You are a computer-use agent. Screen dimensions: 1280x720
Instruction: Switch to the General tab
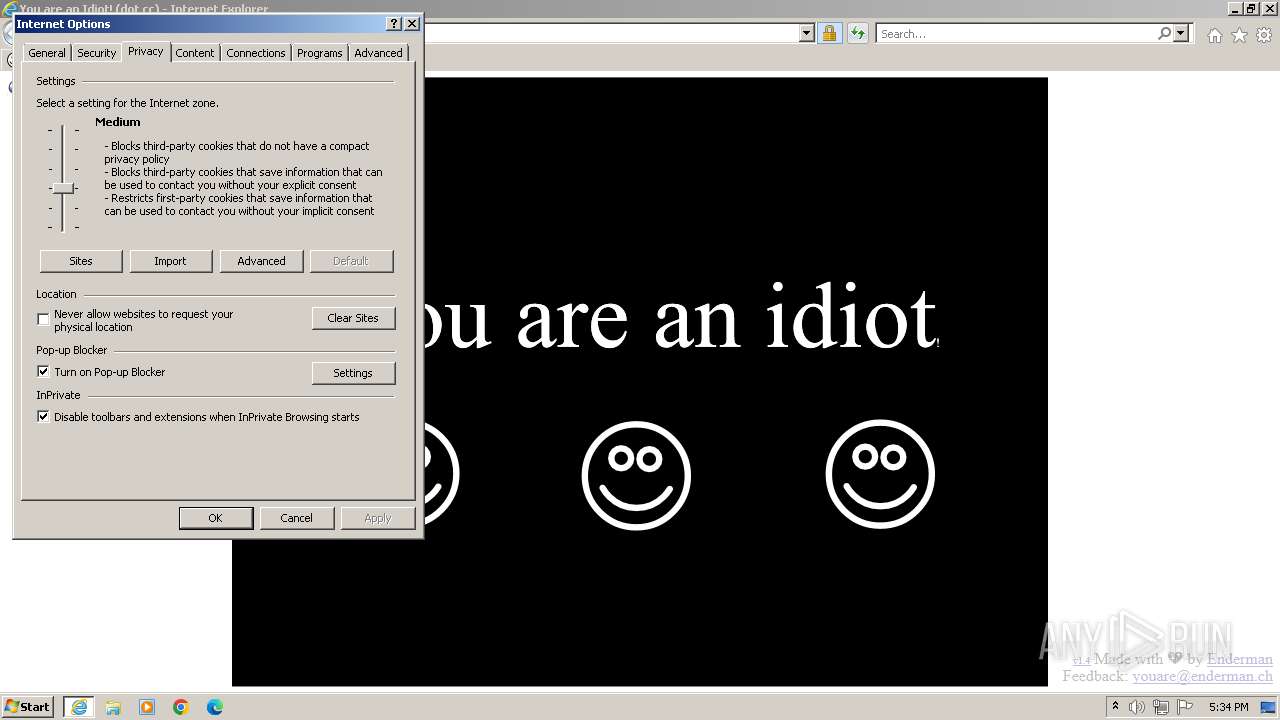point(47,53)
